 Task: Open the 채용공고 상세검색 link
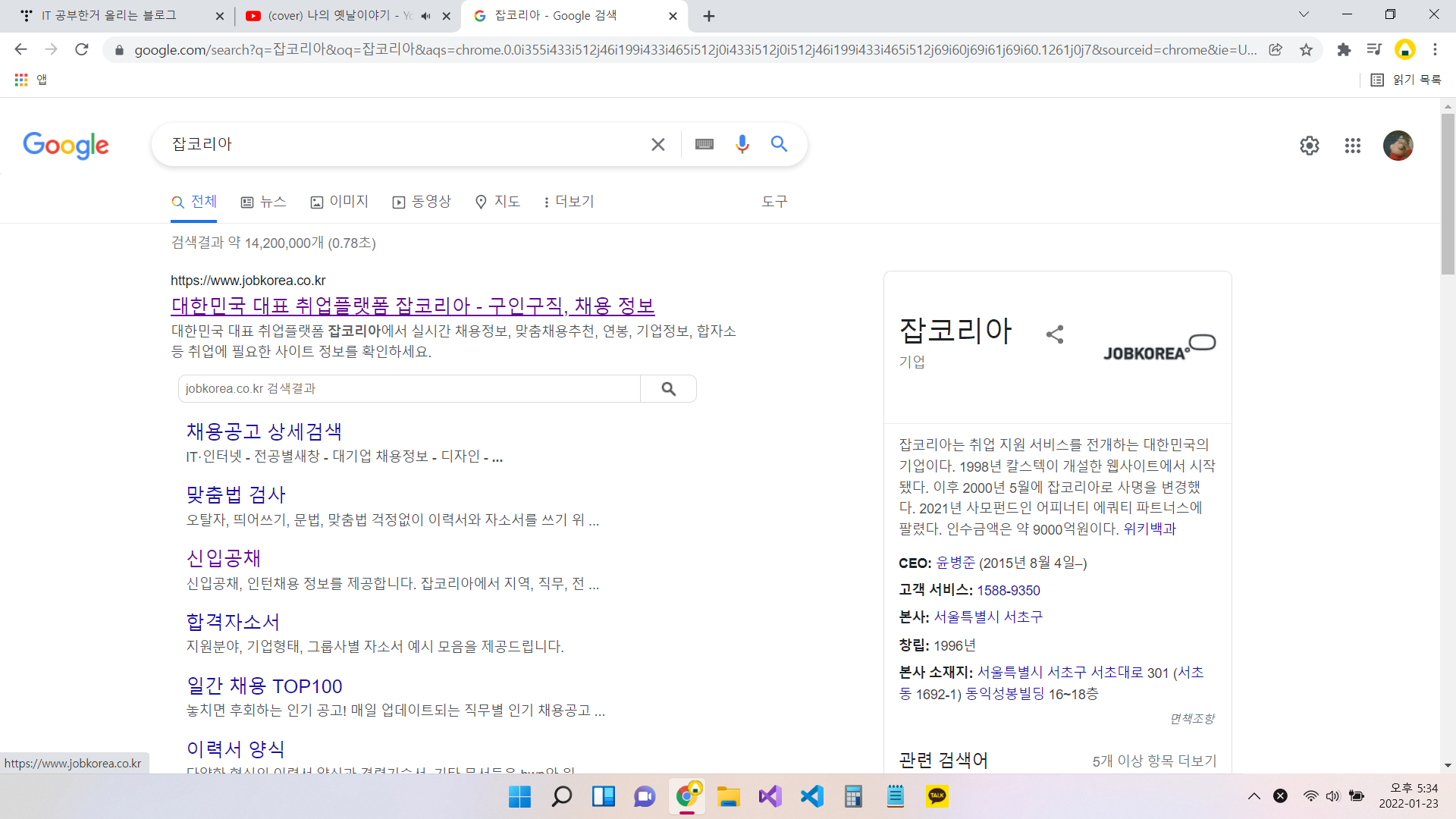click(264, 431)
